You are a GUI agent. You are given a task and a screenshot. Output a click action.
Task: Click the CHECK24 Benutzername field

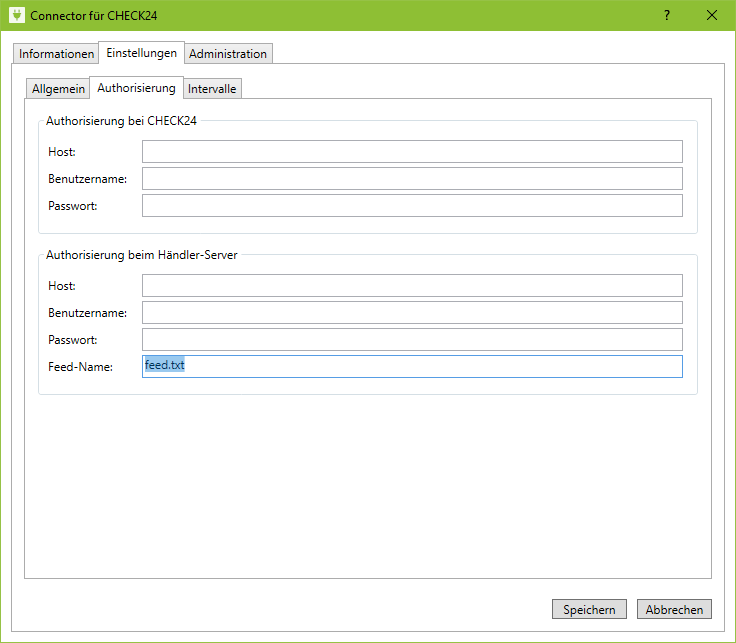412,178
